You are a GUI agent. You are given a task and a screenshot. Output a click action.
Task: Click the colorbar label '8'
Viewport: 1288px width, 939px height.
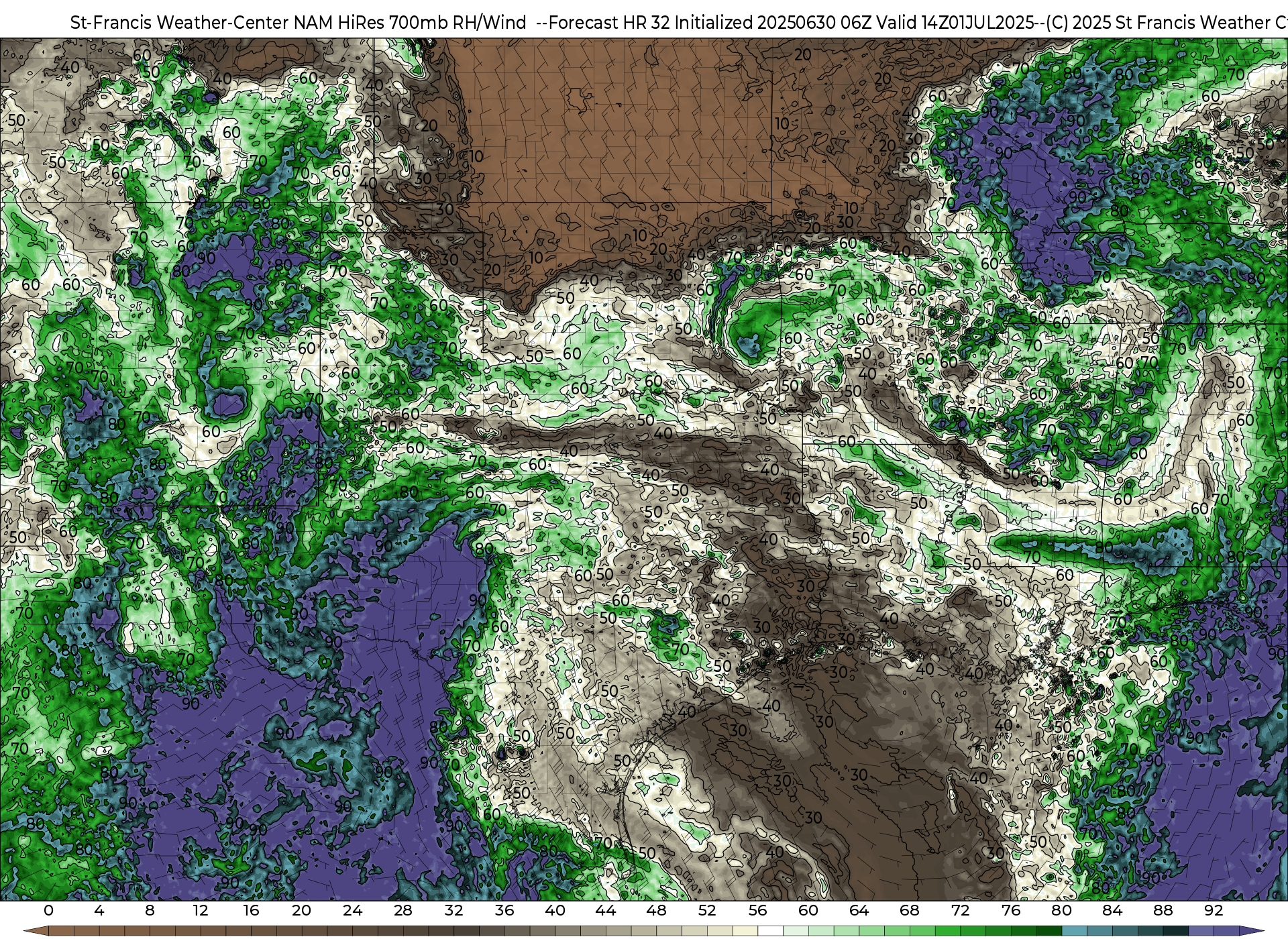[150, 910]
